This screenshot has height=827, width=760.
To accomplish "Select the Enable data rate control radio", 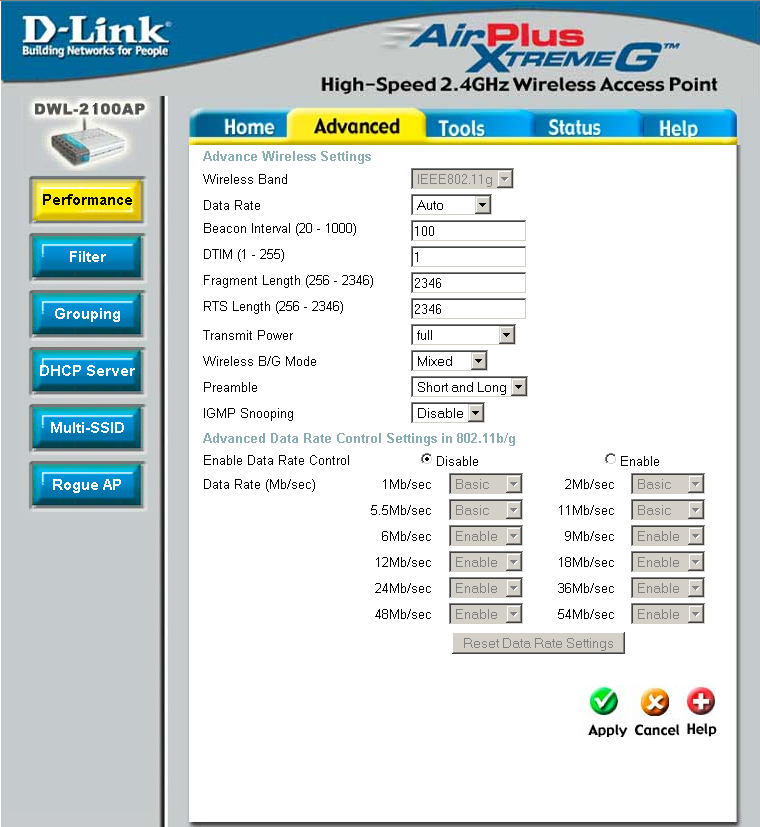I will pos(610,459).
